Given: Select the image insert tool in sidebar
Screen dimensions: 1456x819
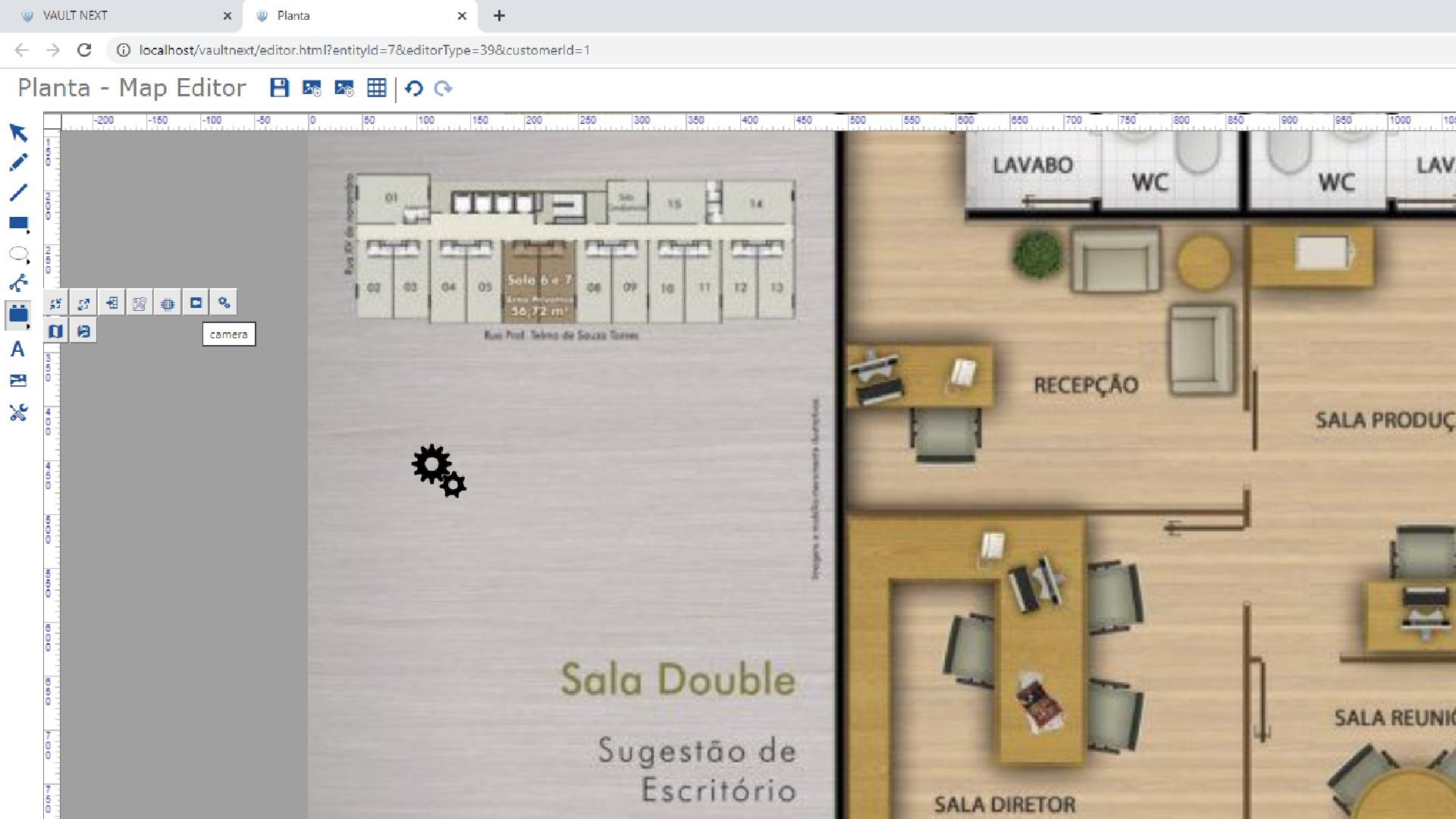Looking at the screenshot, I should 18,381.
